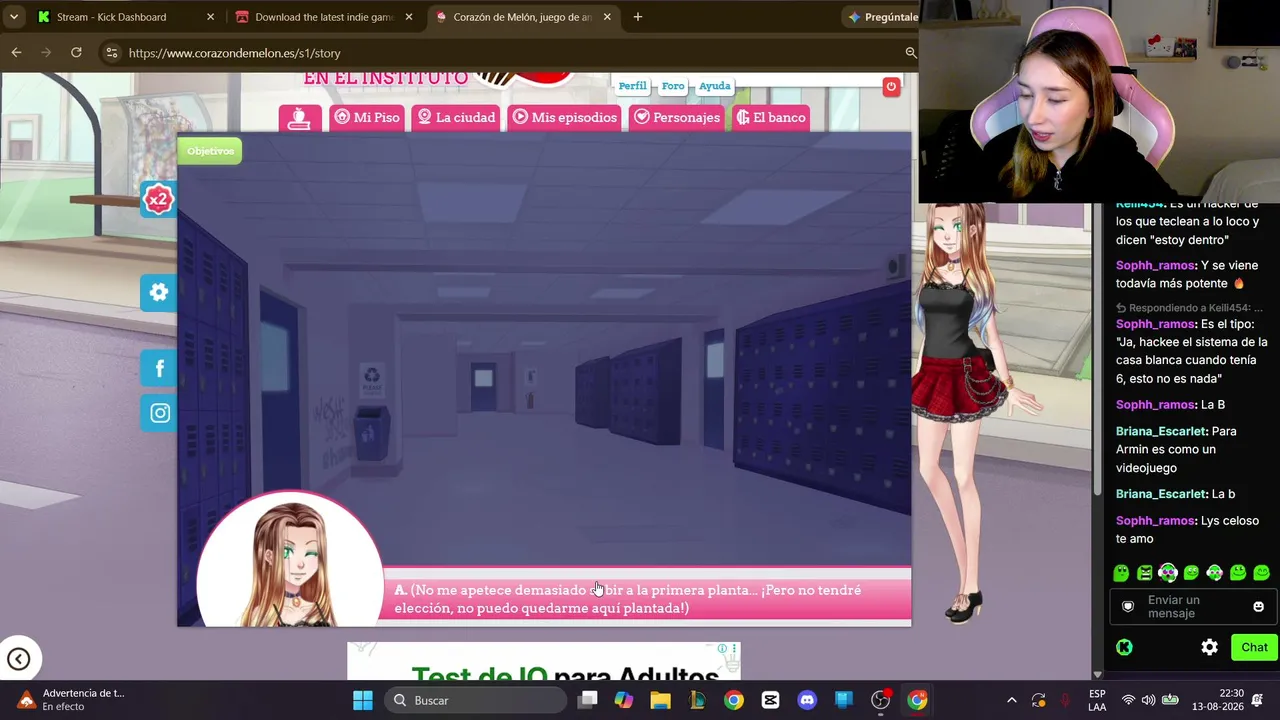Open chat settings gear in Kick chat
The height and width of the screenshot is (720, 1280).
[1209, 647]
